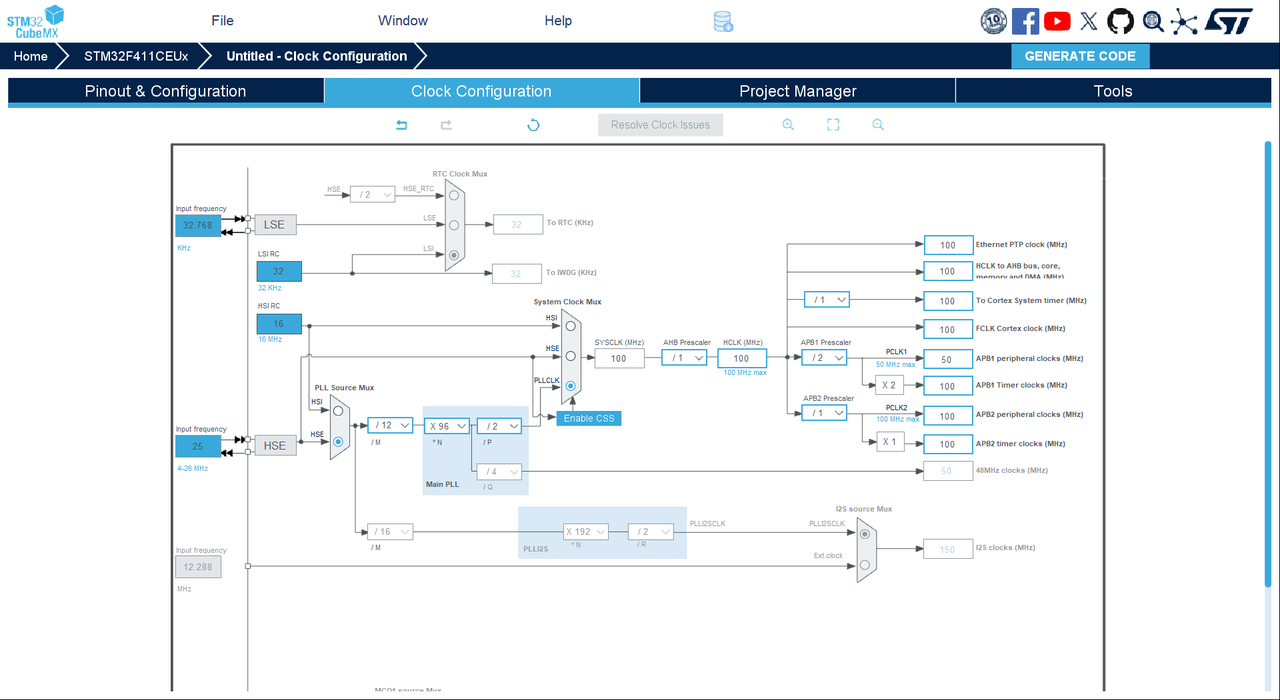The width and height of the screenshot is (1280, 700).
Task: Click the HSE oscillator block
Action: 275,445
